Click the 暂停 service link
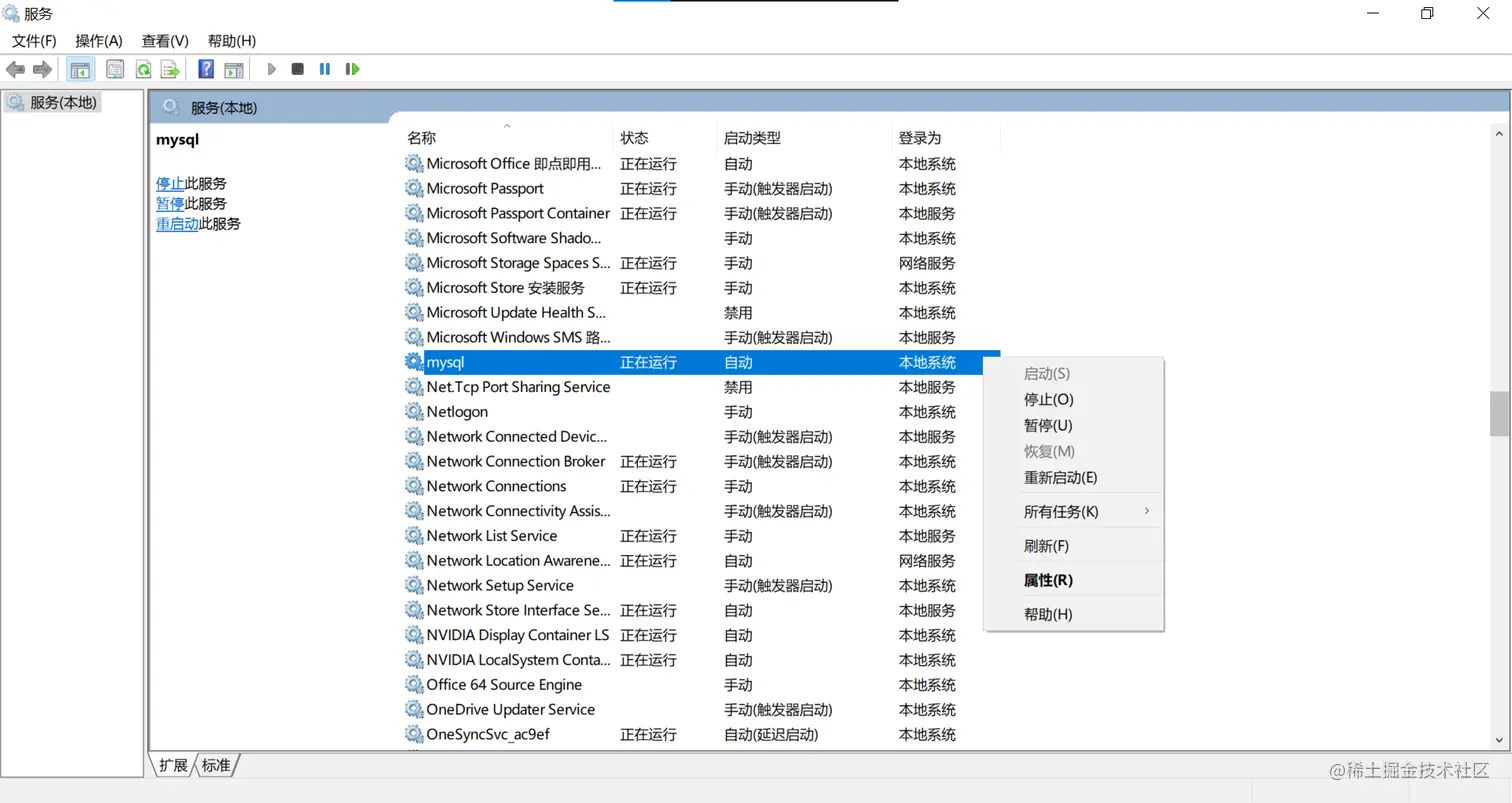Image resolution: width=1512 pixels, height=803 pixels. [x=170, y=203]
